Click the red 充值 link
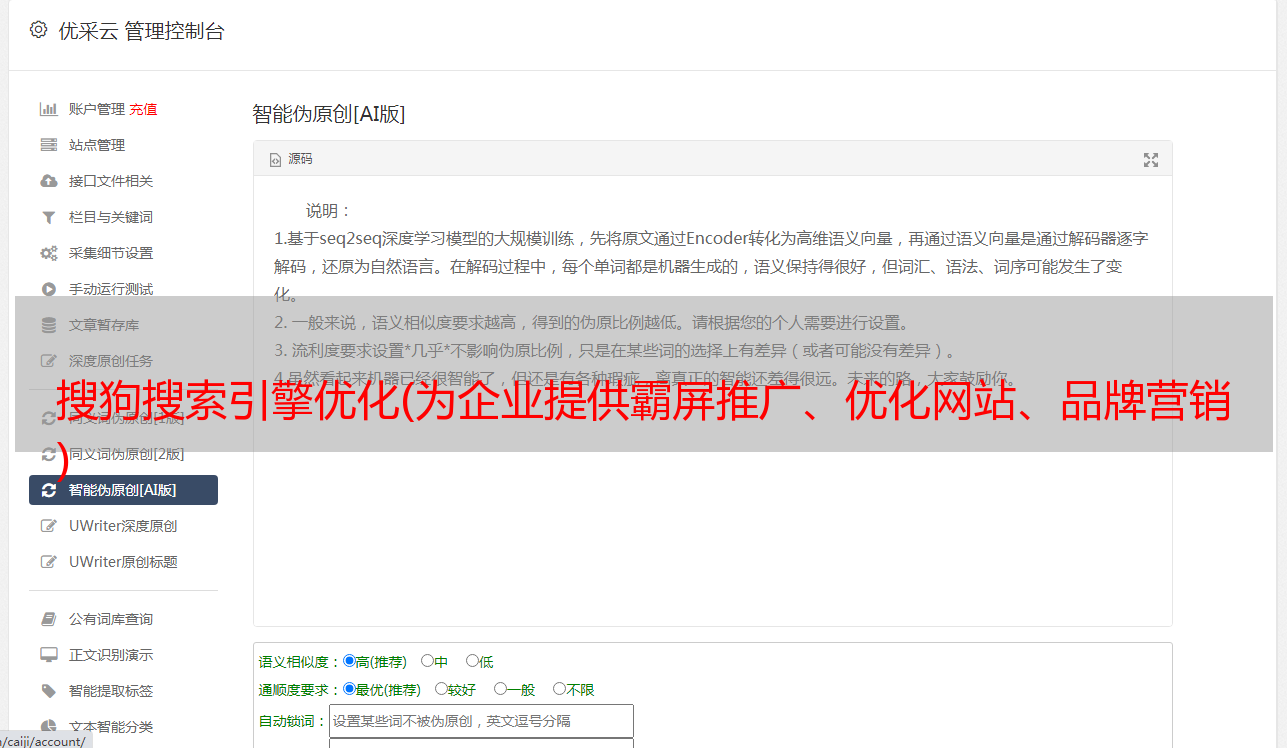Screen dimensions: 1287x748 pyautogui.click(x=143, y=109)
